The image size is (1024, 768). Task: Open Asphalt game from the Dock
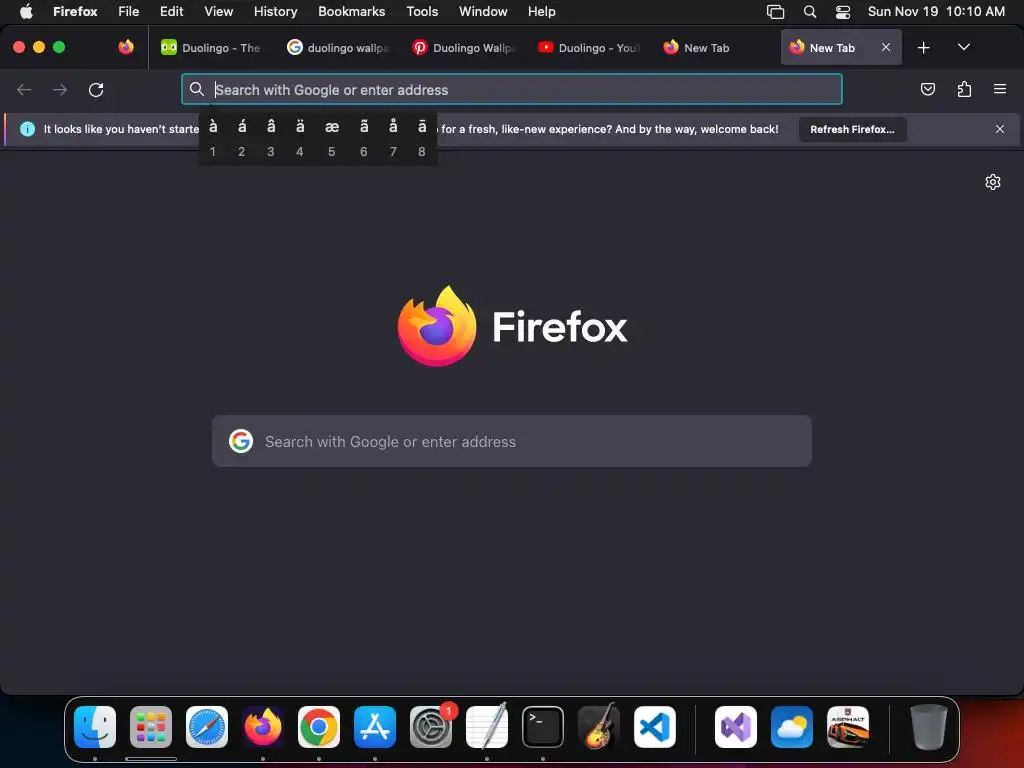pyautogui.click(x=848, y=727)
